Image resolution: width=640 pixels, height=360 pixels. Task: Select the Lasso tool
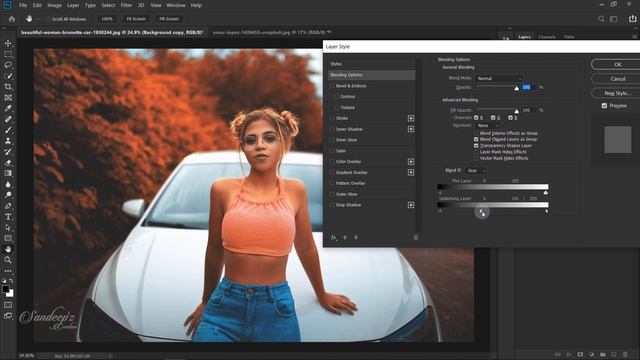8,65
